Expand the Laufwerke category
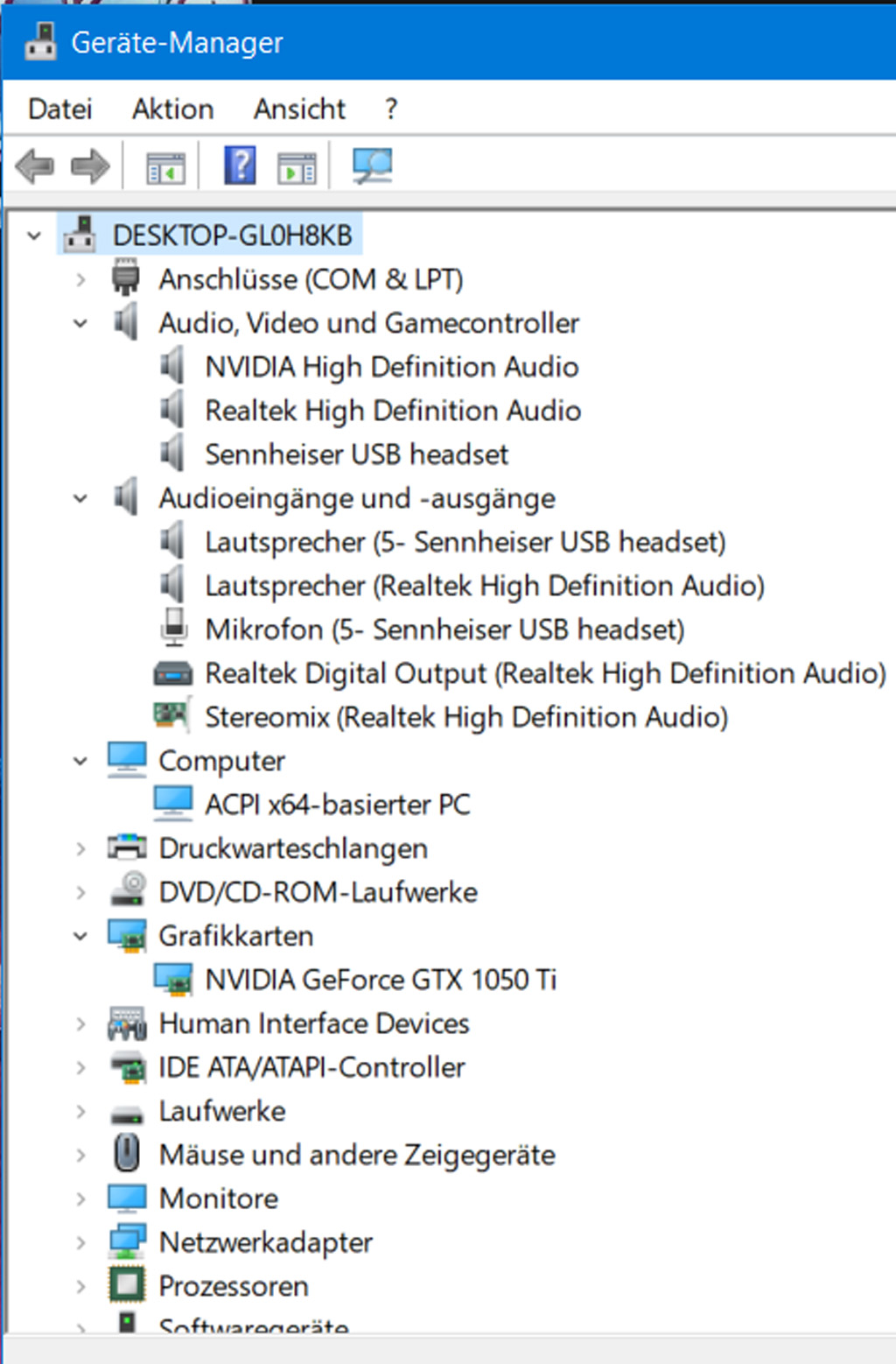Viewport: 896px width, 1364px height. [x=80, y=1111]
